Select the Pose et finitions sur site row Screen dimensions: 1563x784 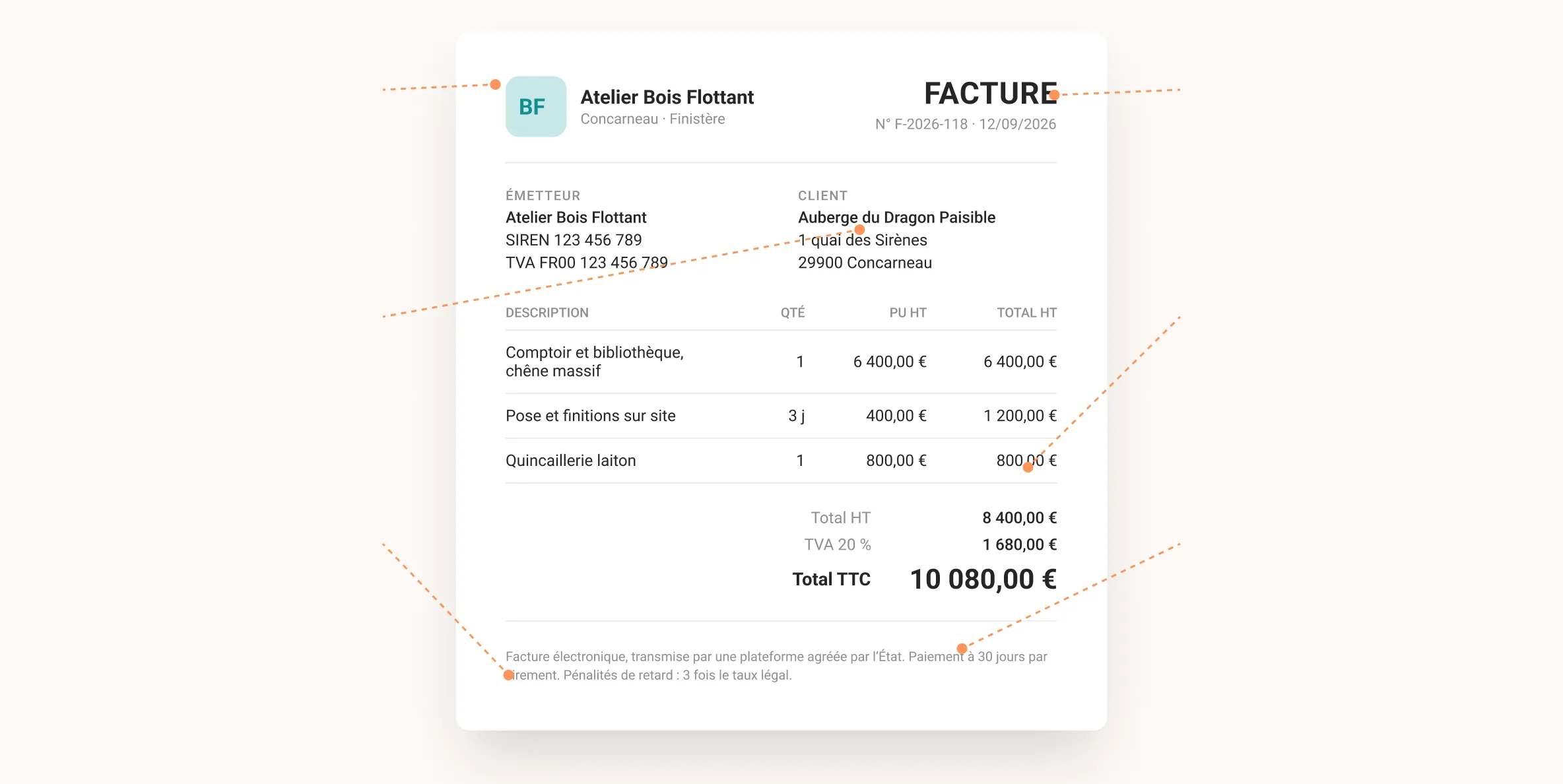[781, 416]
